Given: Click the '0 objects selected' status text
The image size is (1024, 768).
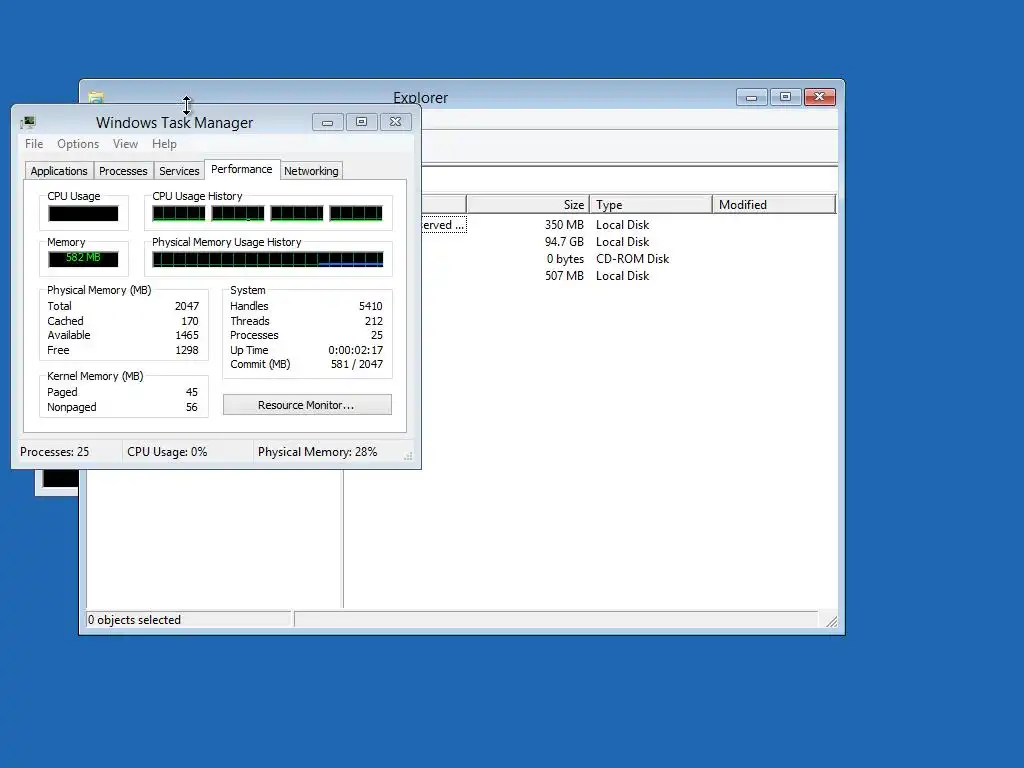Looking at the screenshot, I should click(135, 620).
